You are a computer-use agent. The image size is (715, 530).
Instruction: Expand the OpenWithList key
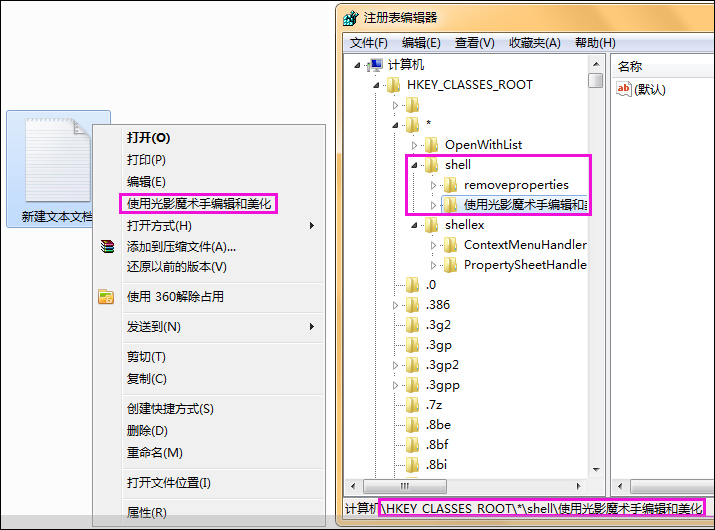415,145
